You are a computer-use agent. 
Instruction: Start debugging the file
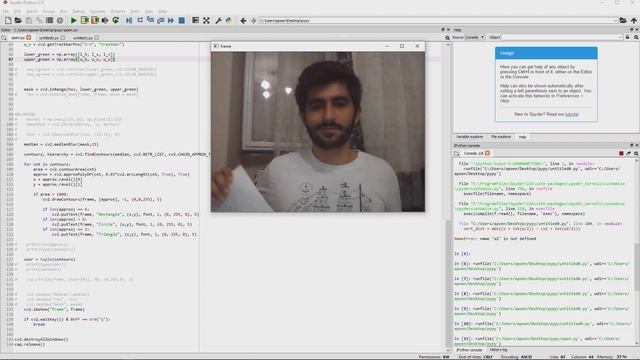pos(129,20)
